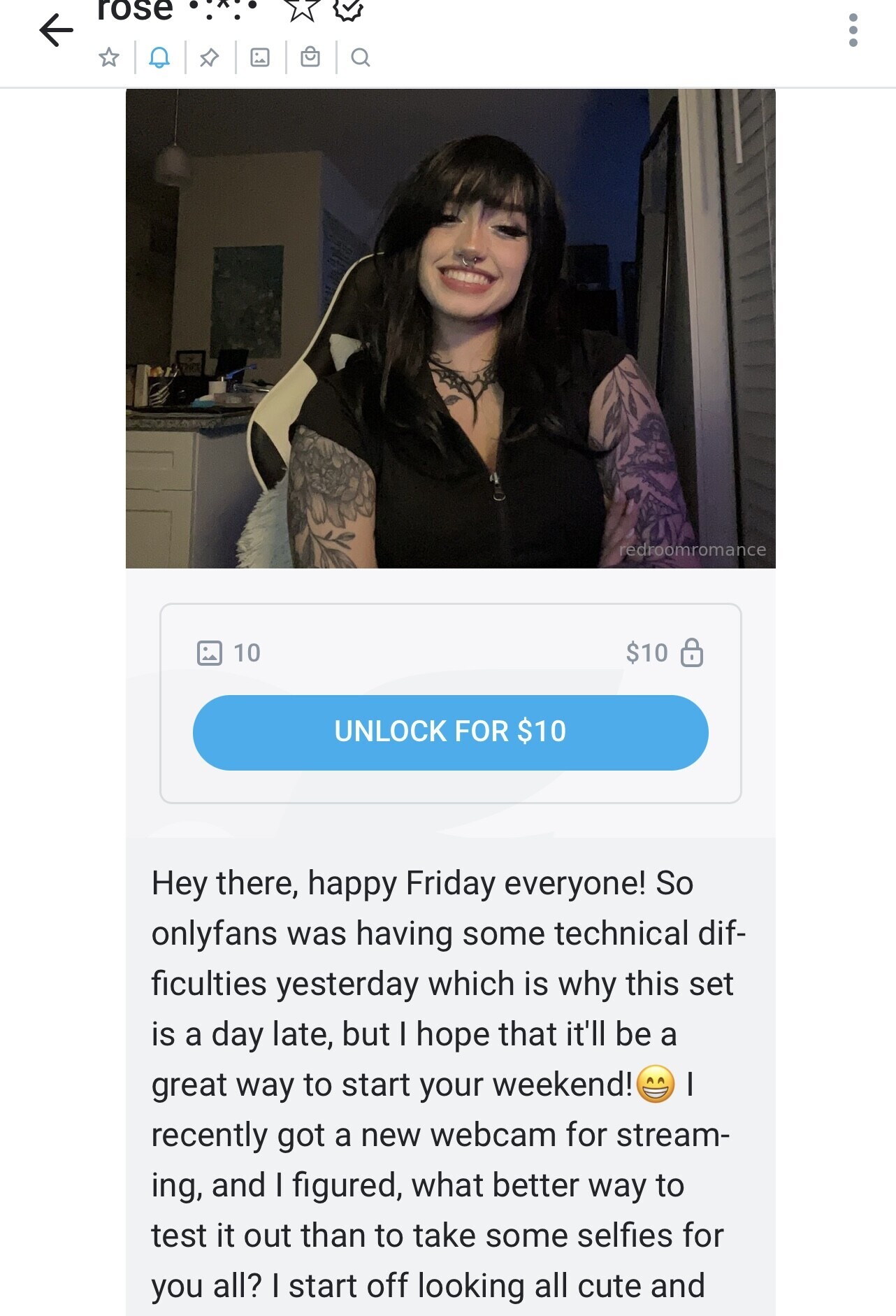Tap the image count icon showing 10
The width and height of the screenshot is (896, 1316).
pos(210,652)
